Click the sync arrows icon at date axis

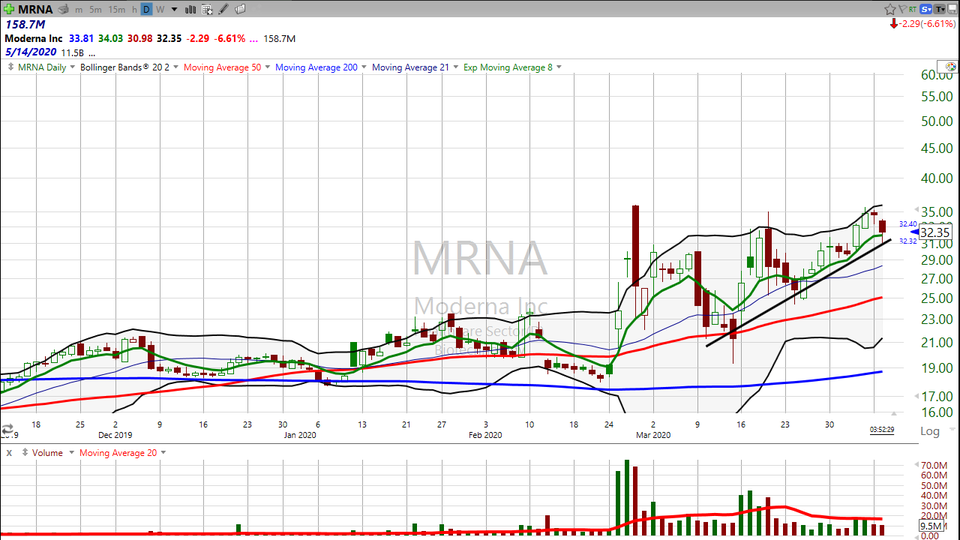coord(7,429)
